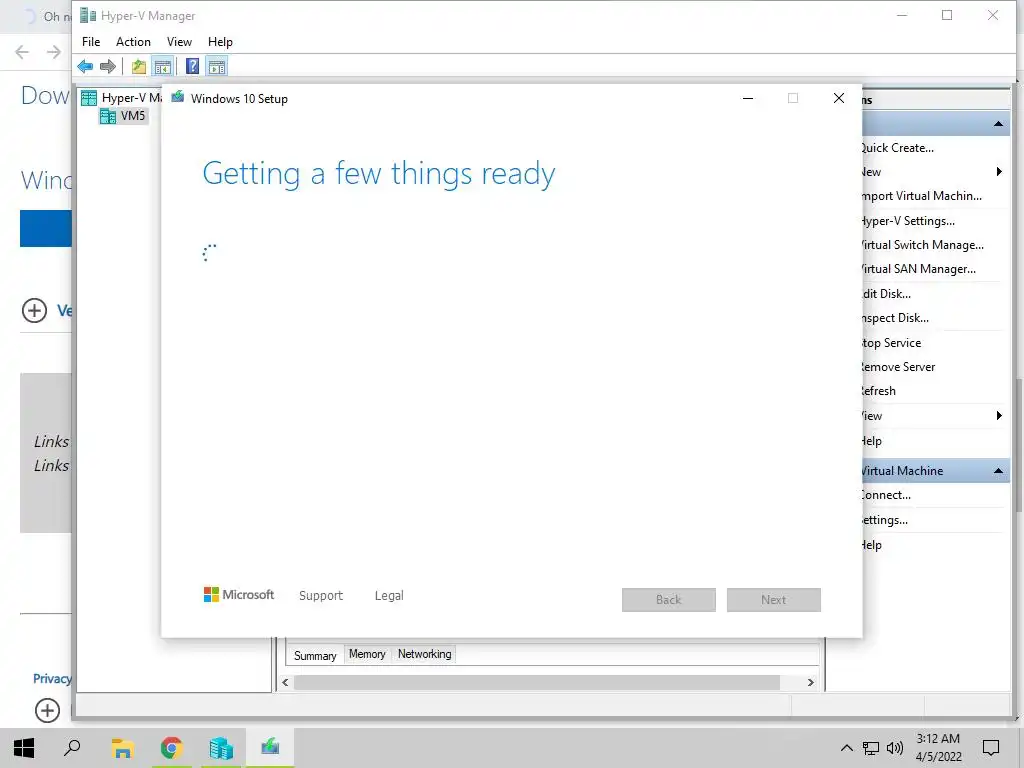The height and width of the screenshot is (768, 1024).
Task: Click the Privacy link in browser page
Action: click(x=52, y=679)
